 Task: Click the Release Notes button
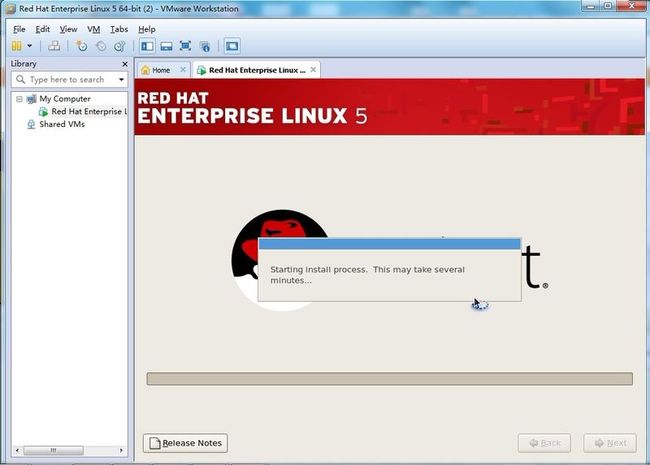185,443
